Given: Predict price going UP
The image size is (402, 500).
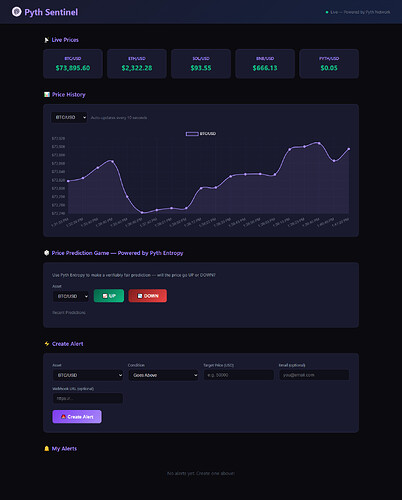Looking at the screenshot, I should point(109,296).
